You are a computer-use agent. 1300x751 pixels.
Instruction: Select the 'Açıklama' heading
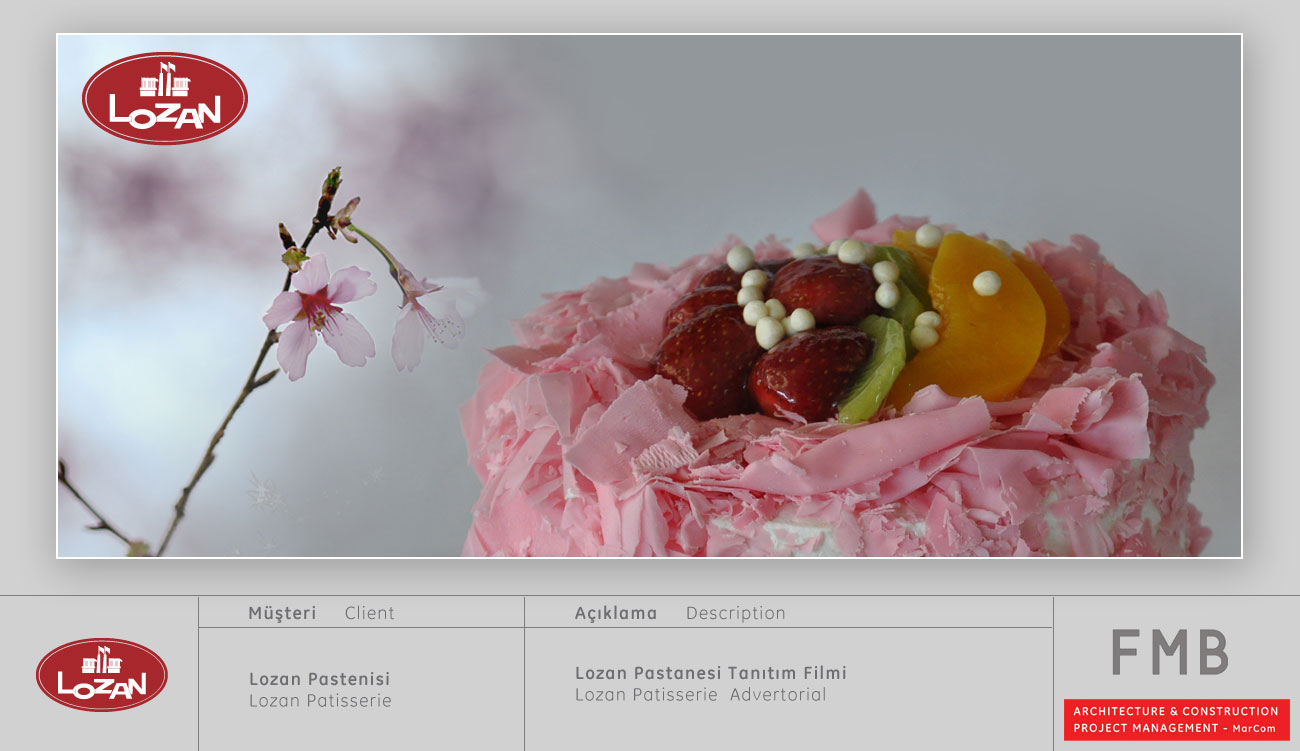click(616, 613)
